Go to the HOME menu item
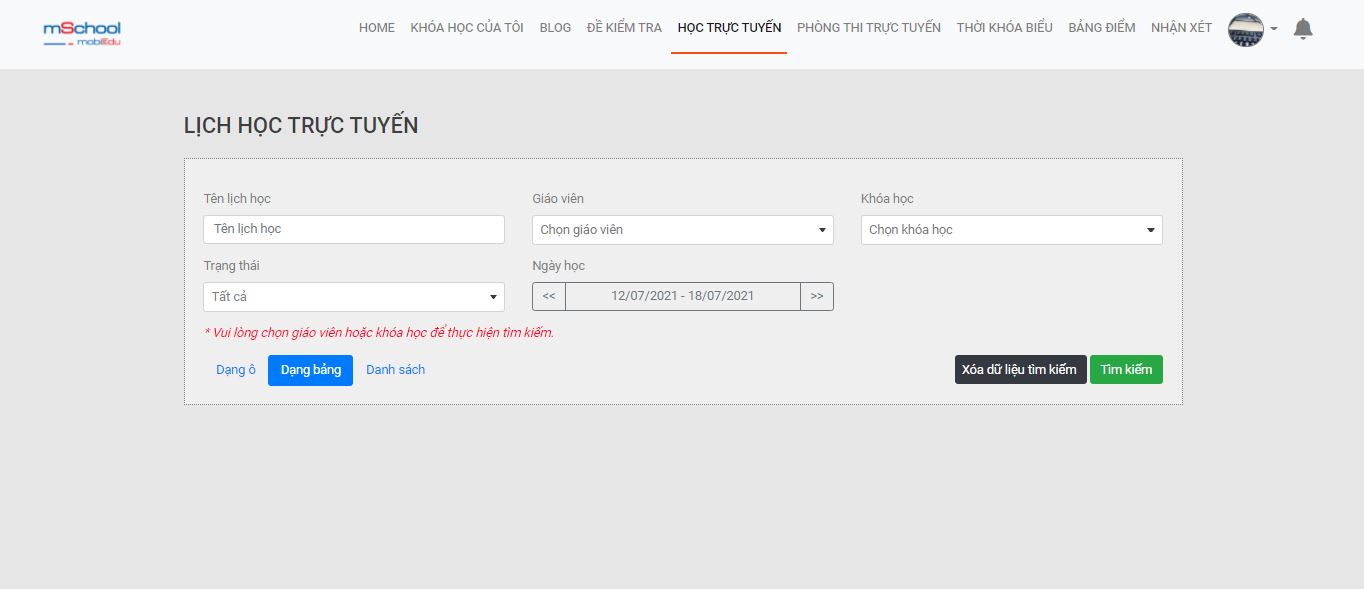 click(x=377, y=28)
